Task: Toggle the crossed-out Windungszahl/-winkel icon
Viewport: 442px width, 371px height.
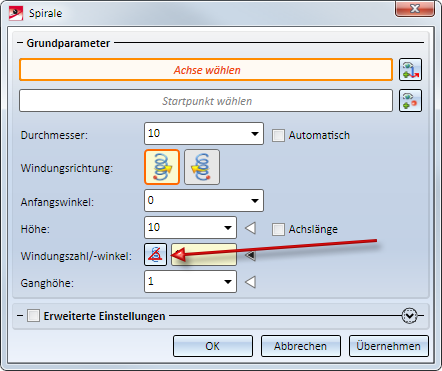Action: pyautogui.click(x=155, y=255)
